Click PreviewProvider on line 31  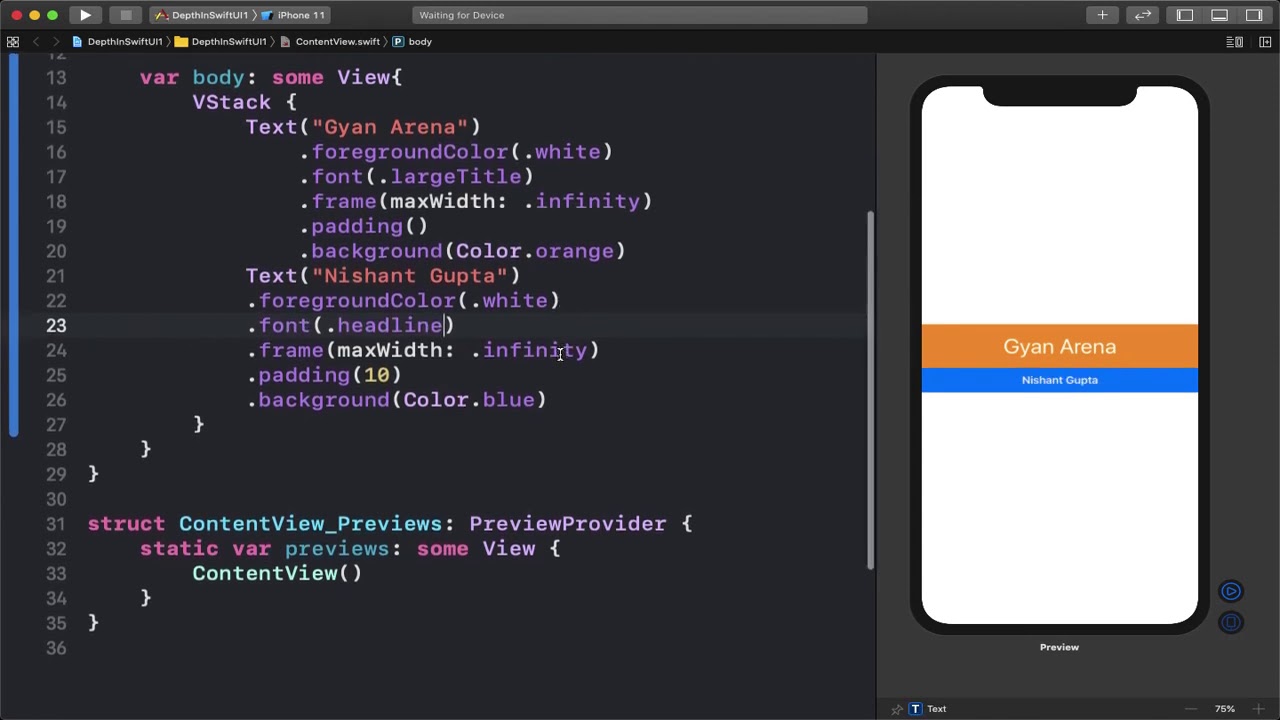click(567, 524)
